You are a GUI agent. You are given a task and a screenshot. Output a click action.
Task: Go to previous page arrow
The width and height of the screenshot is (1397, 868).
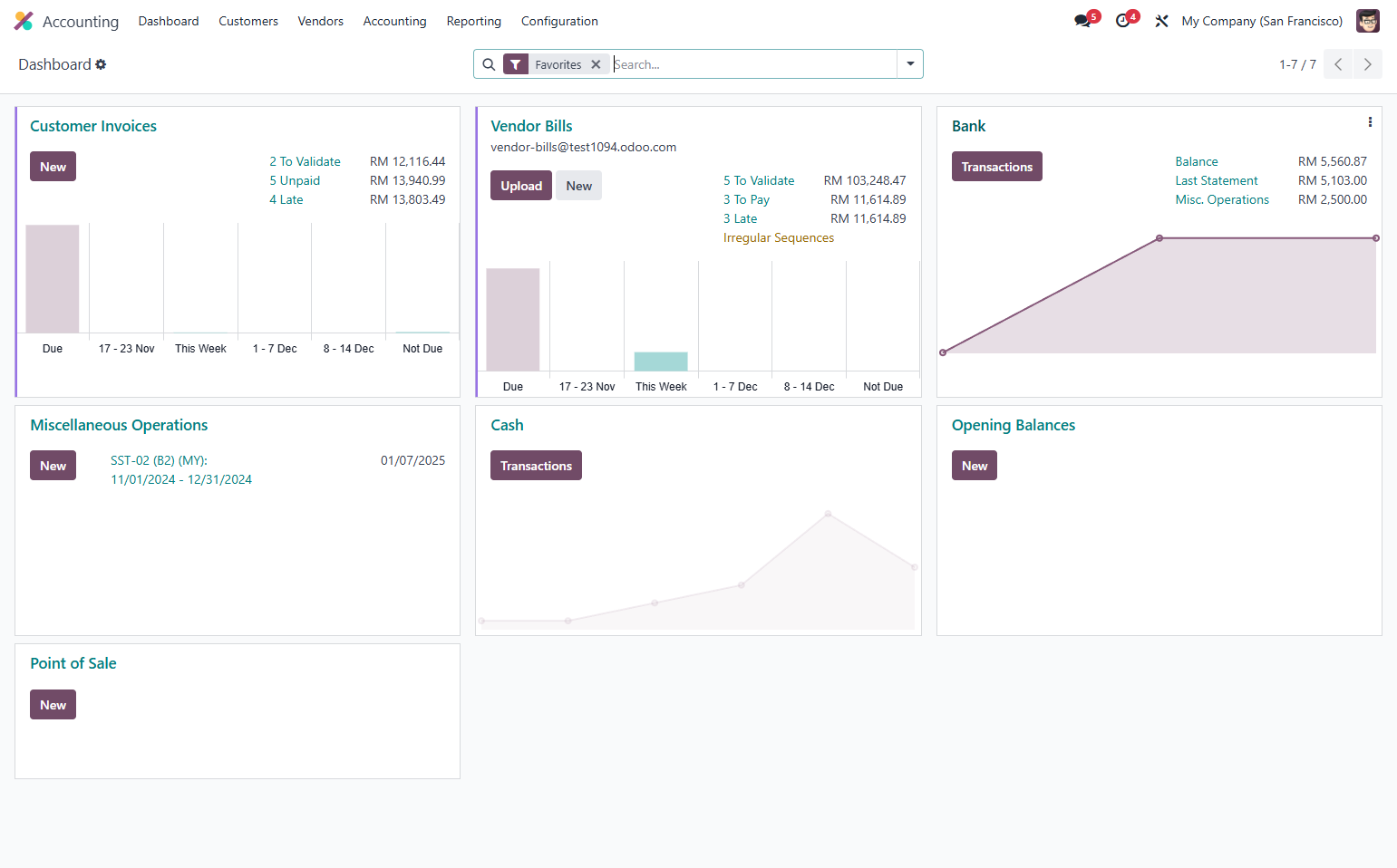pos(1337,64)
